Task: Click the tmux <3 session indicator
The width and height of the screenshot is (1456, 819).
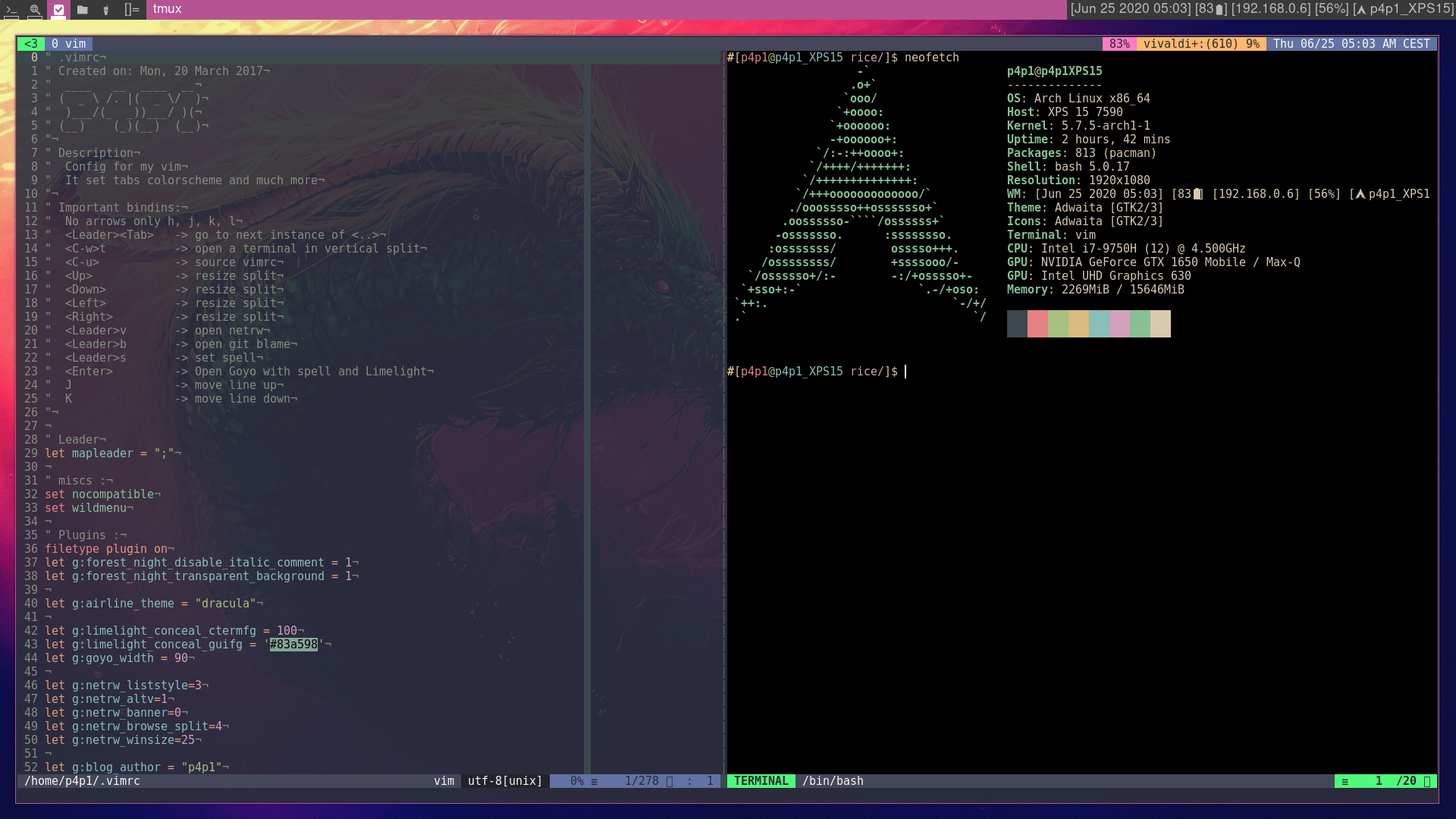Action: (30, 44)
